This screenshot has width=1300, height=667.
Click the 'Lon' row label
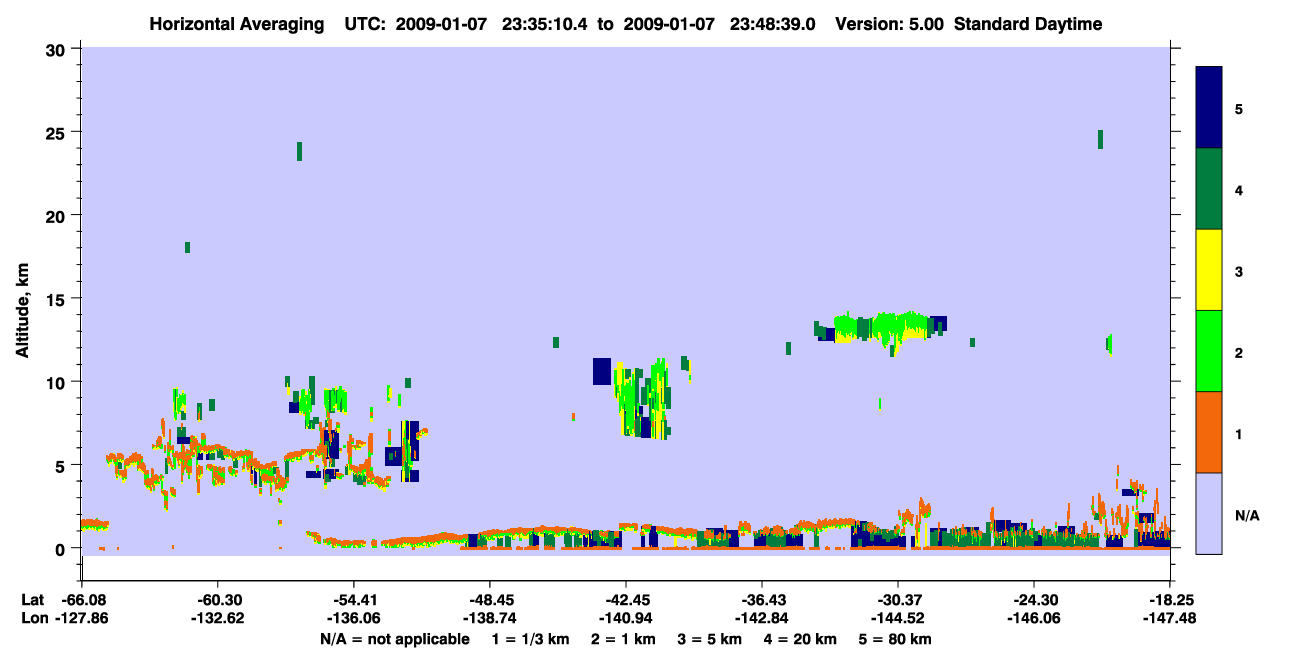tap(33, 619)
